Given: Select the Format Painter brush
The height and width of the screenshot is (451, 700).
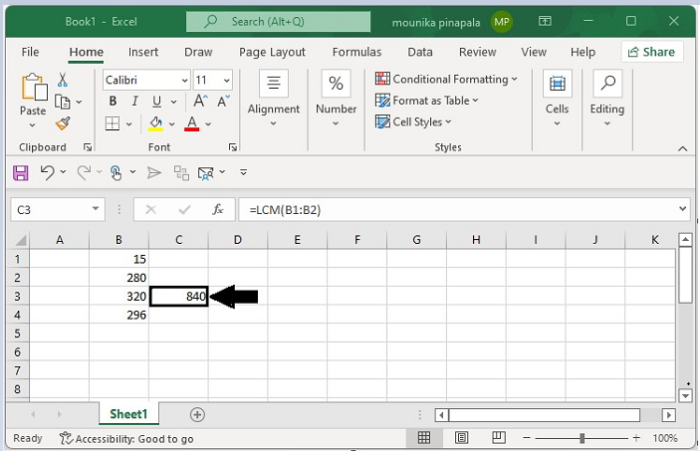Looking at the screenshot, I should click(x=63, y=123).
